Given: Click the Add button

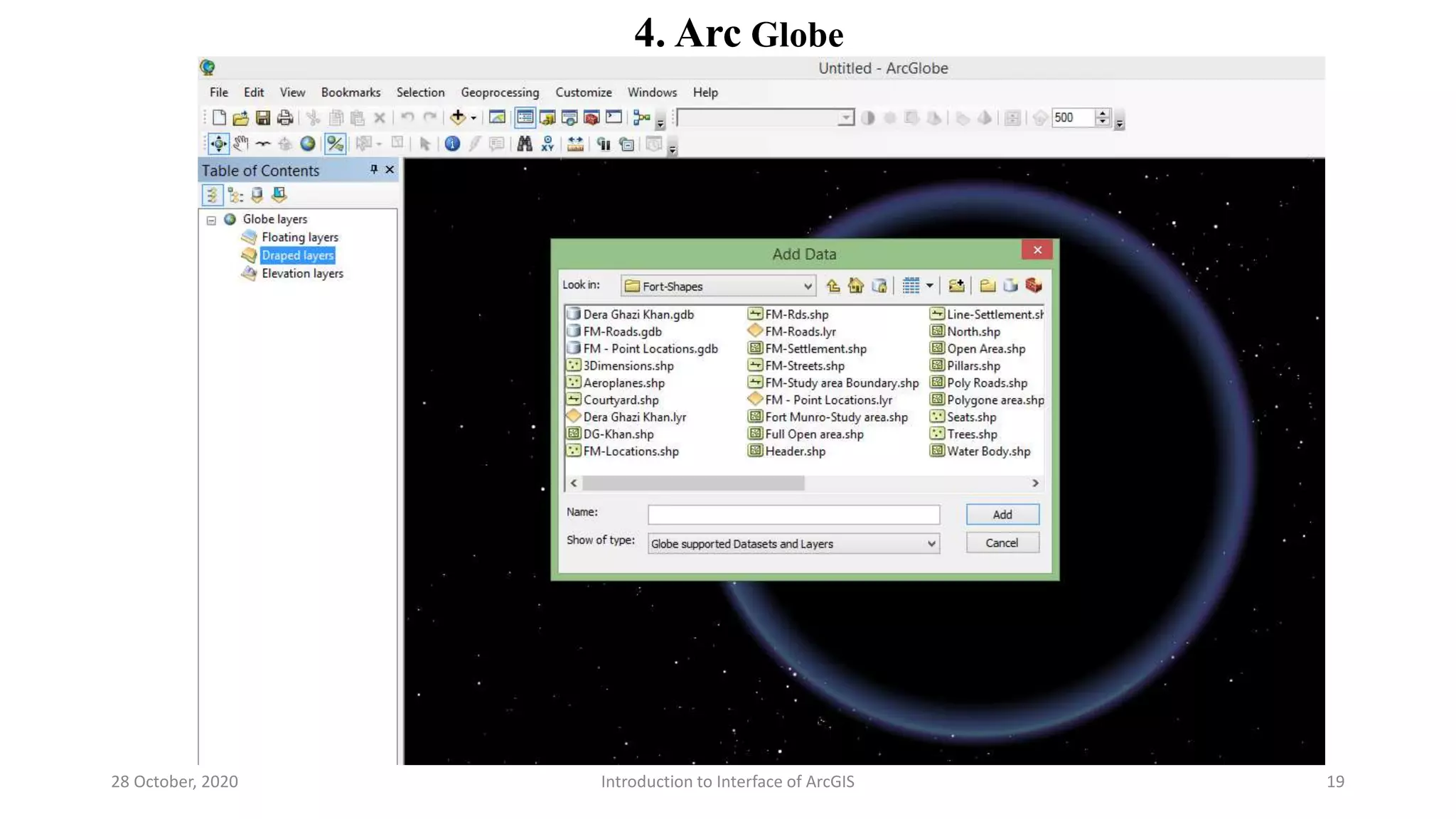Looking at the screenshot, I should (x=1002, y=515).
